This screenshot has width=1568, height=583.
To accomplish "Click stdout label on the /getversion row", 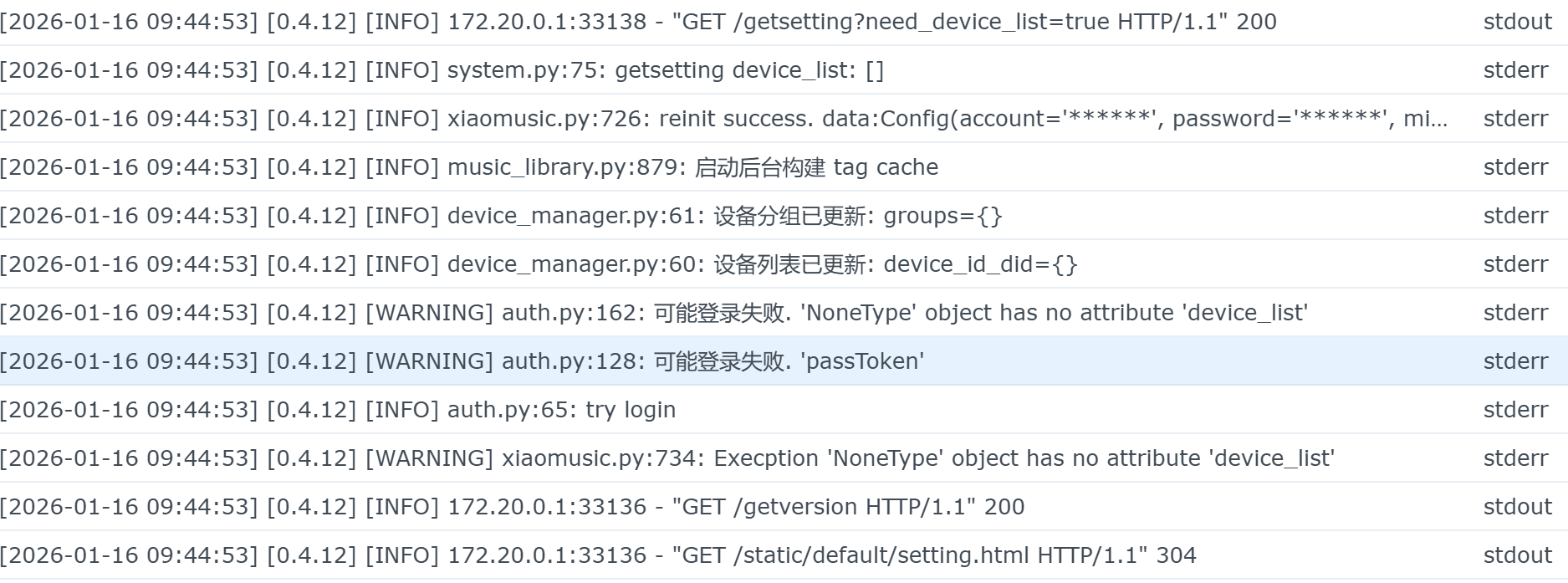I will point(1517,507).
